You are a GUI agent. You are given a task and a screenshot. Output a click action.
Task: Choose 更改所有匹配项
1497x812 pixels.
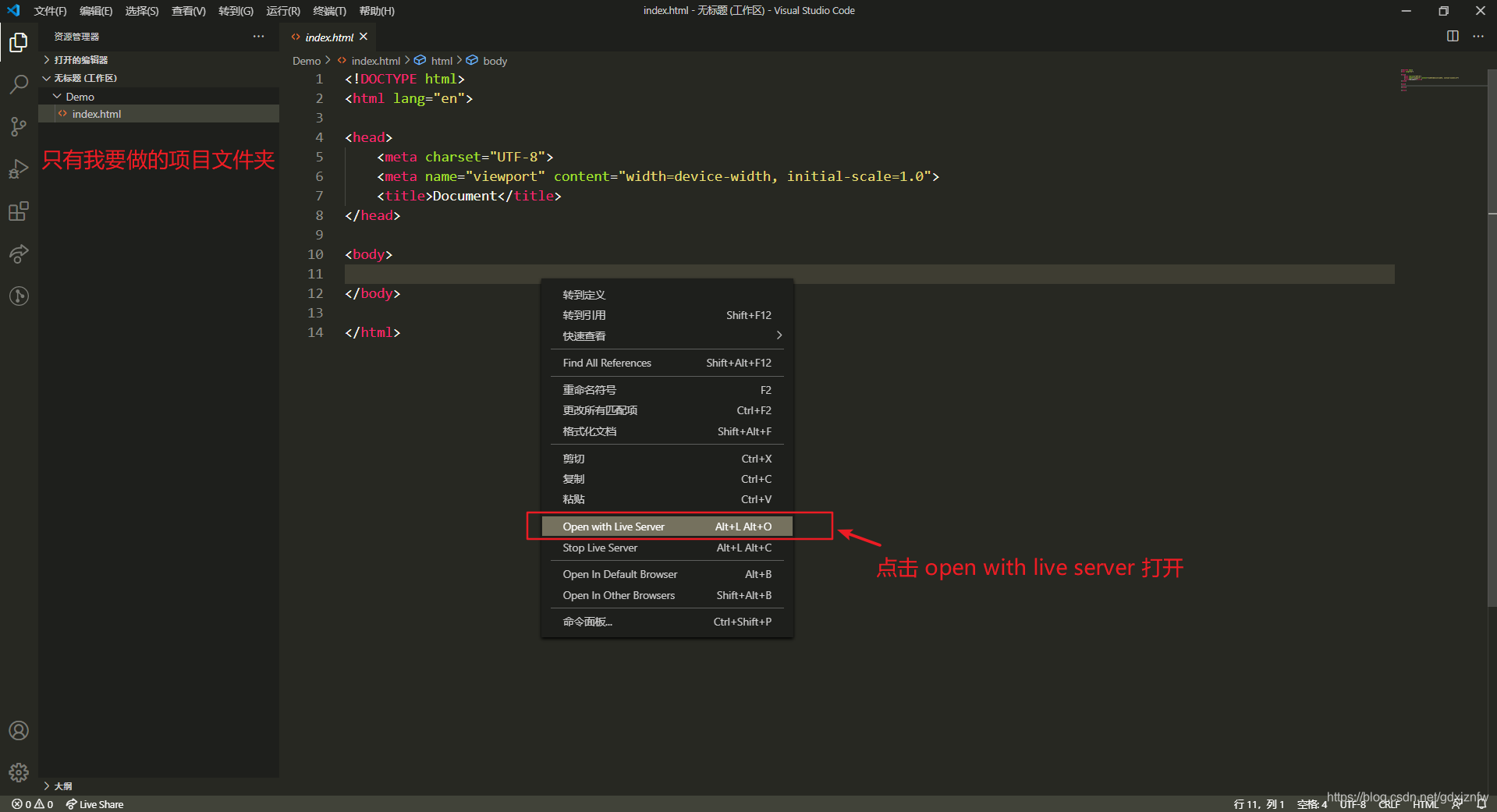coord(667,410)
